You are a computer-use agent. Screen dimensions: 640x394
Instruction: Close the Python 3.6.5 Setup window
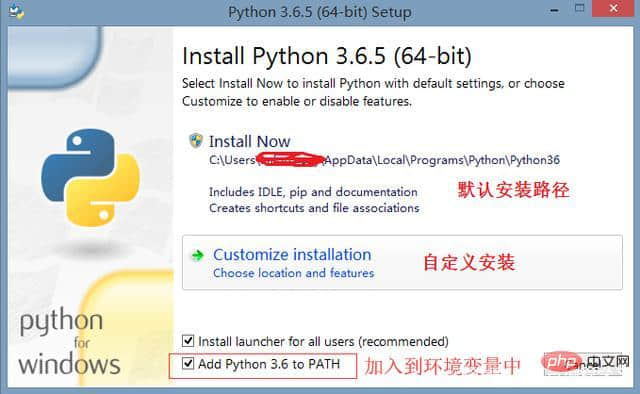pyautogui.click(x=613, y=8)
